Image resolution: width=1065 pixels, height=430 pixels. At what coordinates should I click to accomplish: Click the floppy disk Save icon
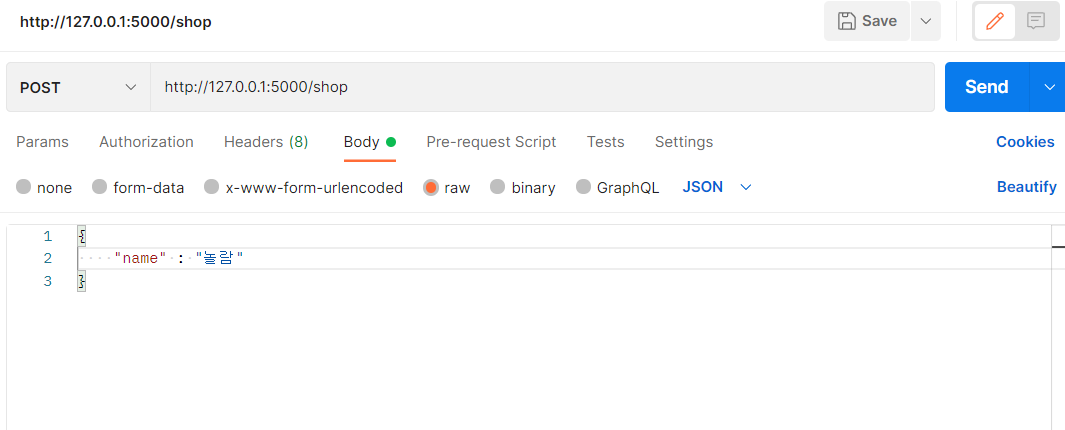[846, 21]
